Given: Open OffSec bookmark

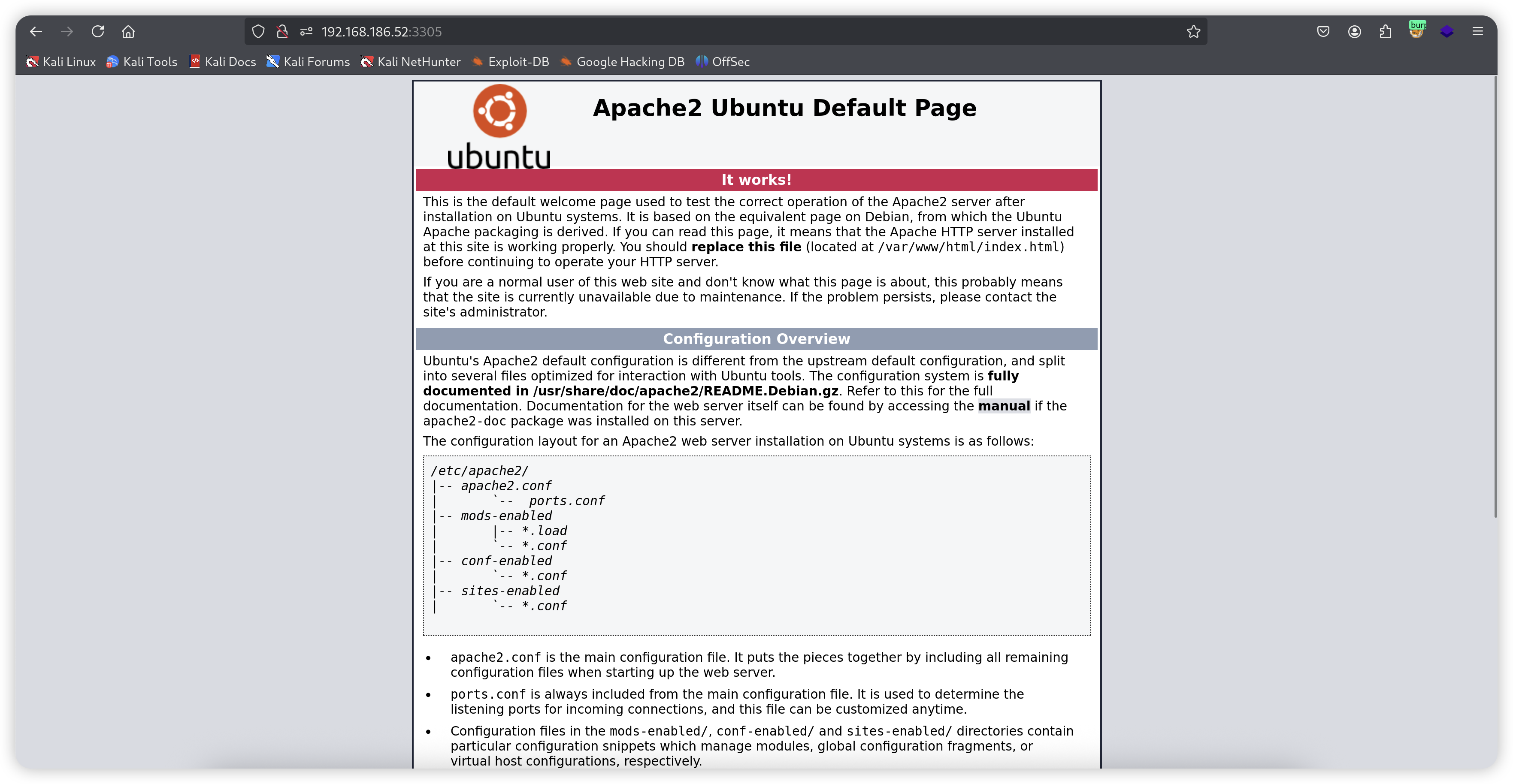Looking at the screenshot, I should click(723, 62).
